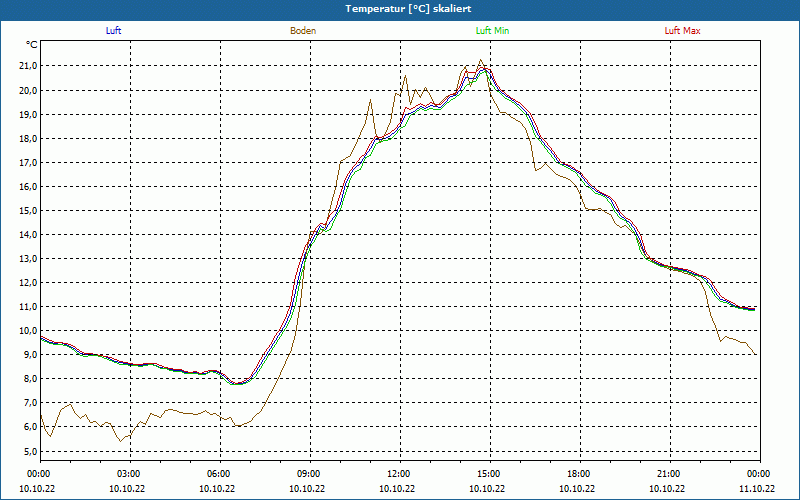Click the 'Boden' legend label
This screenshot has width=800, height=500.
(x=303, y=31)
